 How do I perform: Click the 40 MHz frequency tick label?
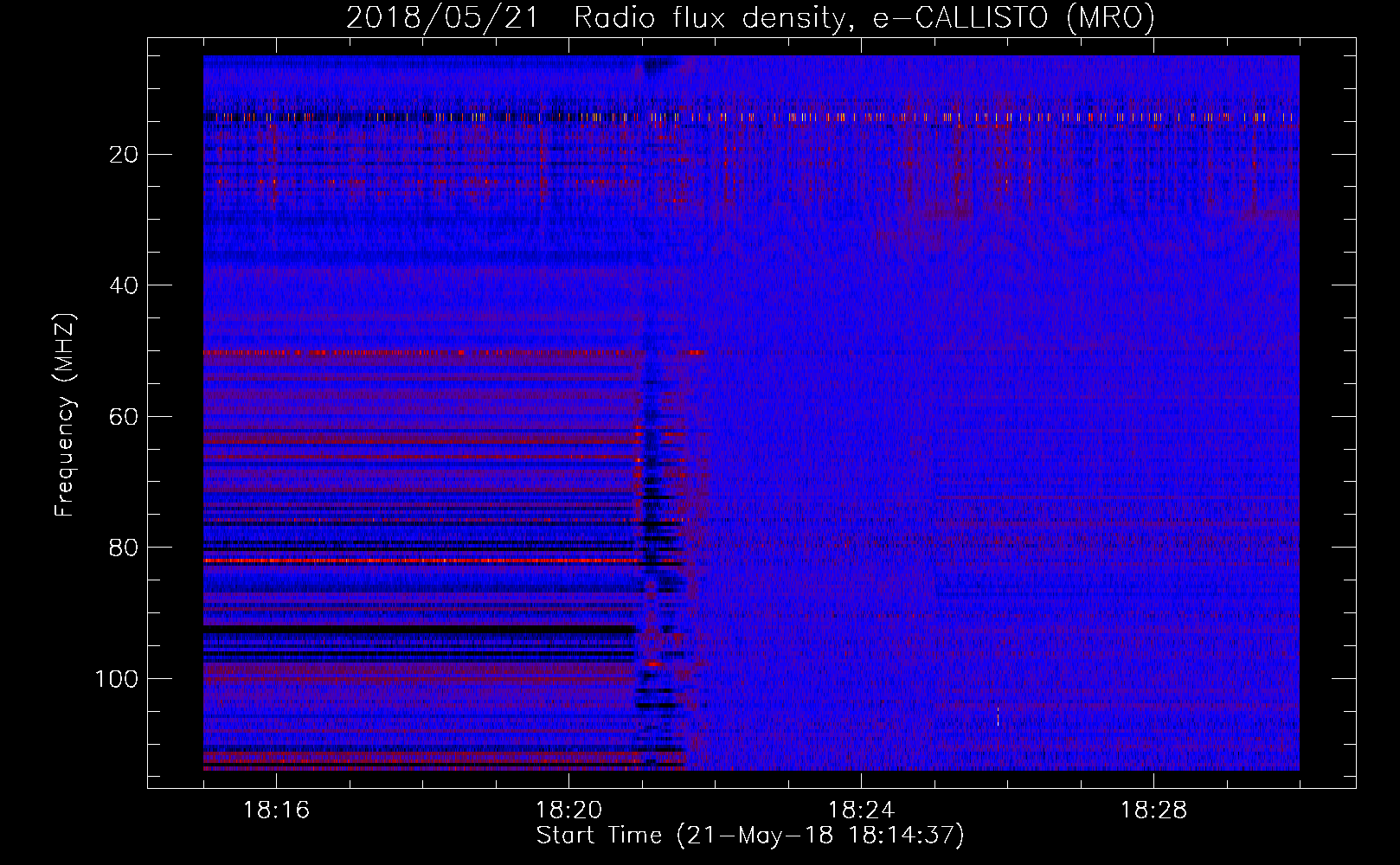click(125, 285)
